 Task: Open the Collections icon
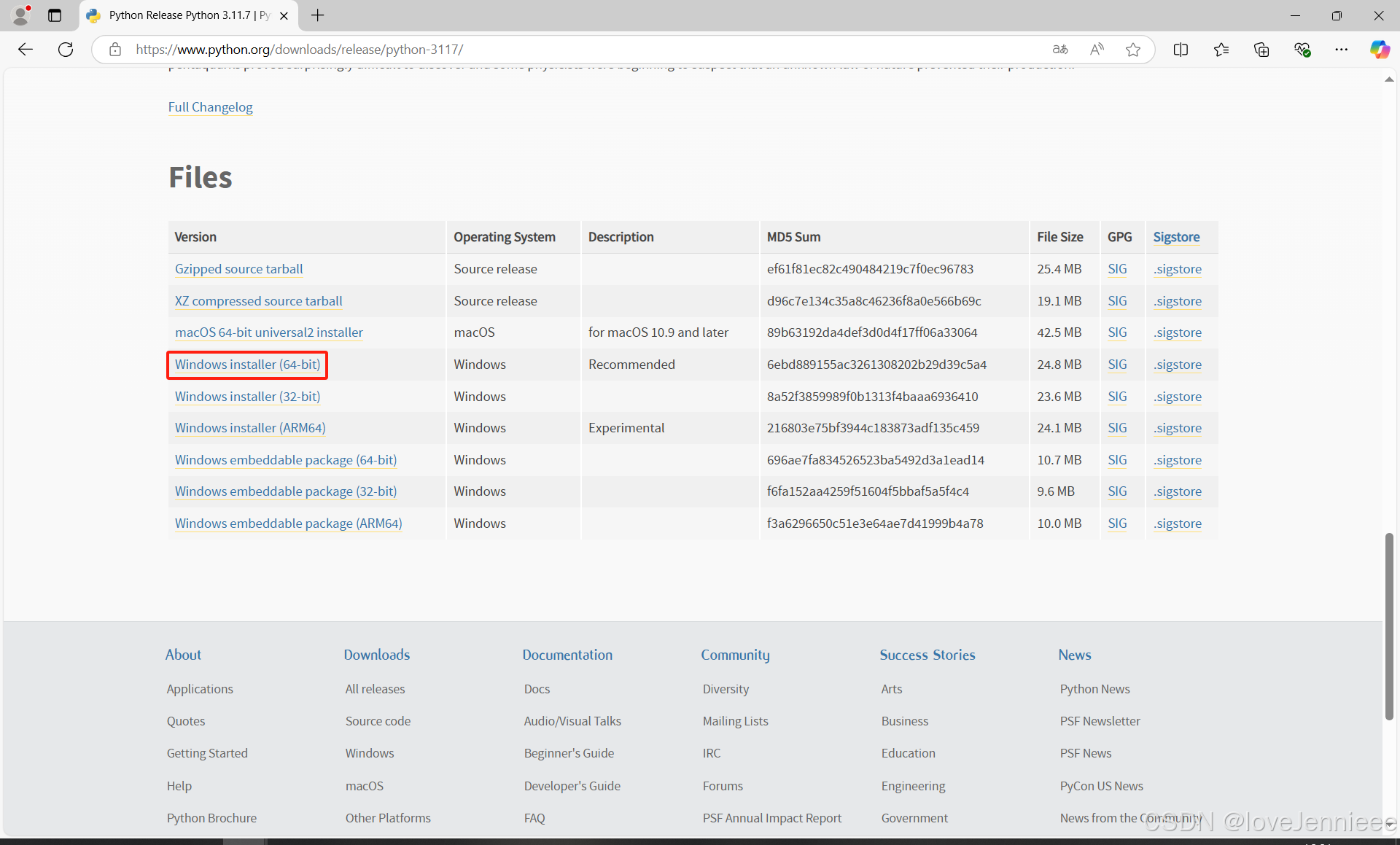click(1261, 50)
